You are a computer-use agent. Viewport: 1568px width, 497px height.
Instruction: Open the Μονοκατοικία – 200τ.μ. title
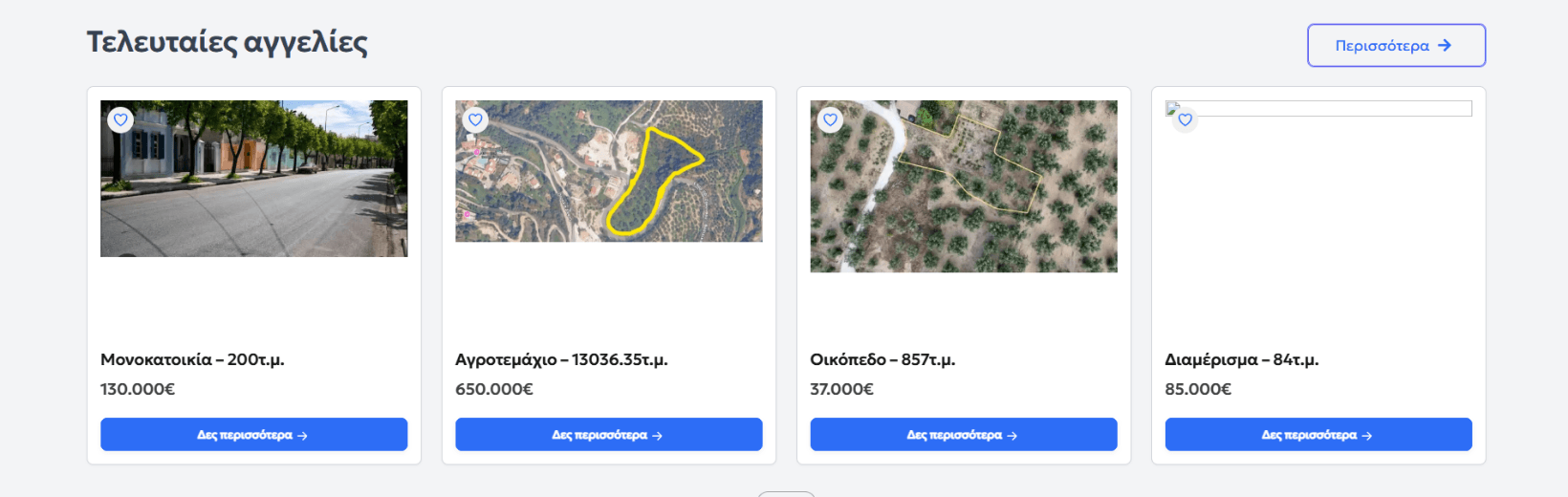pyautogui.click(x=192, y=359)
